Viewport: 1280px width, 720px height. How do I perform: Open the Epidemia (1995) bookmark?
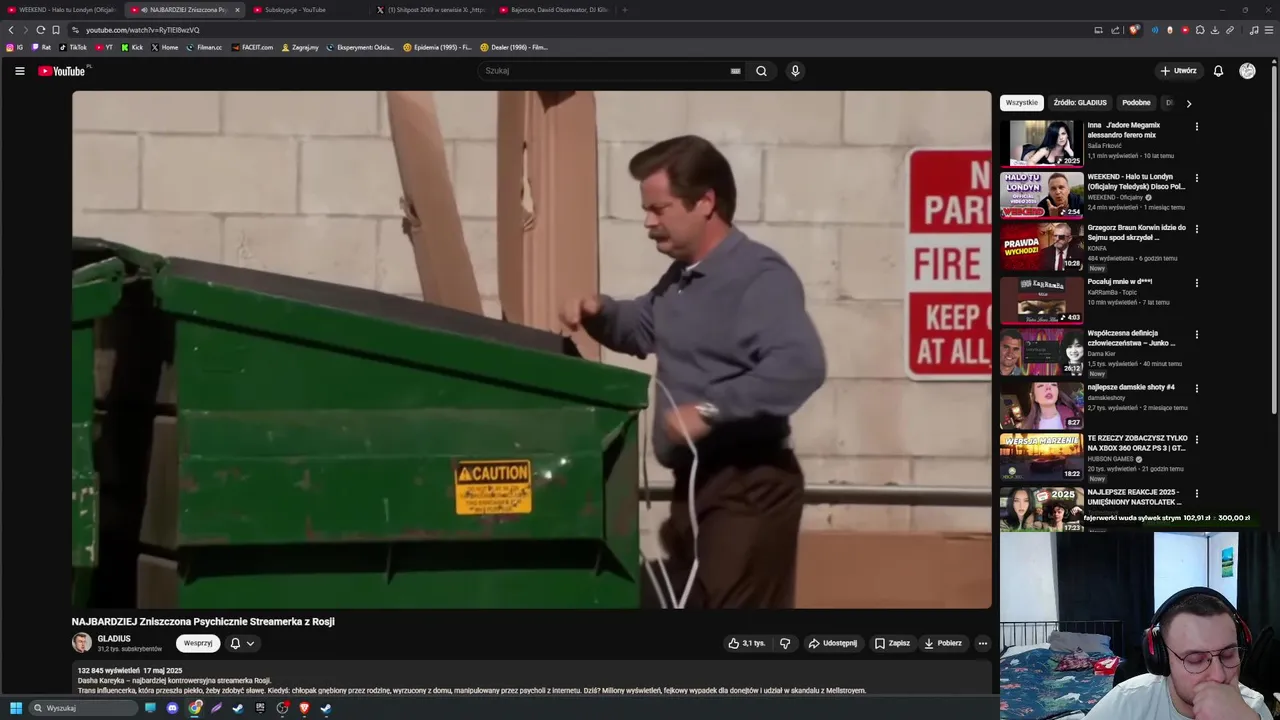[437, 47]
